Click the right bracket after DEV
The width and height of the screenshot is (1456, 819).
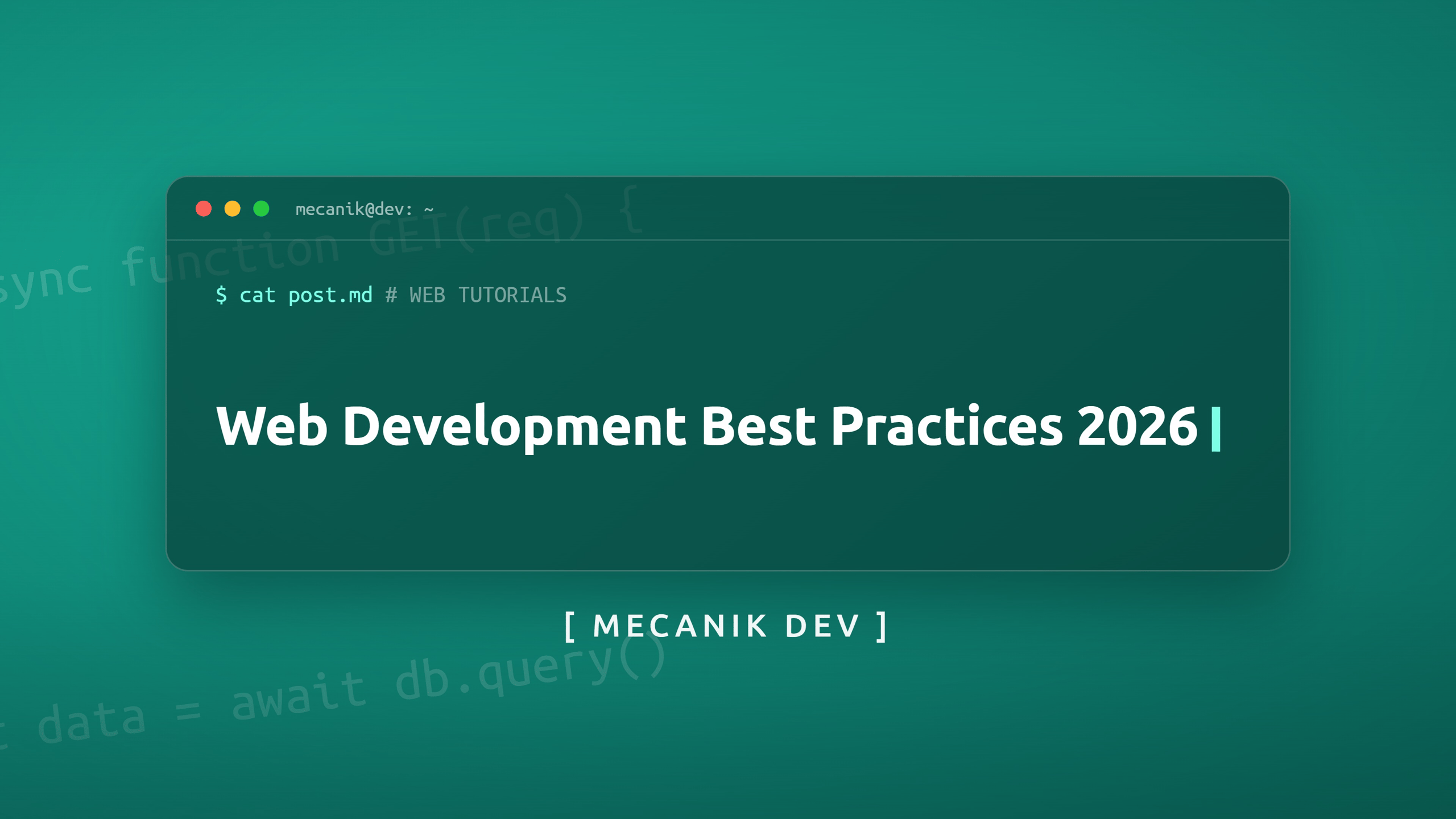click(882, 627)
